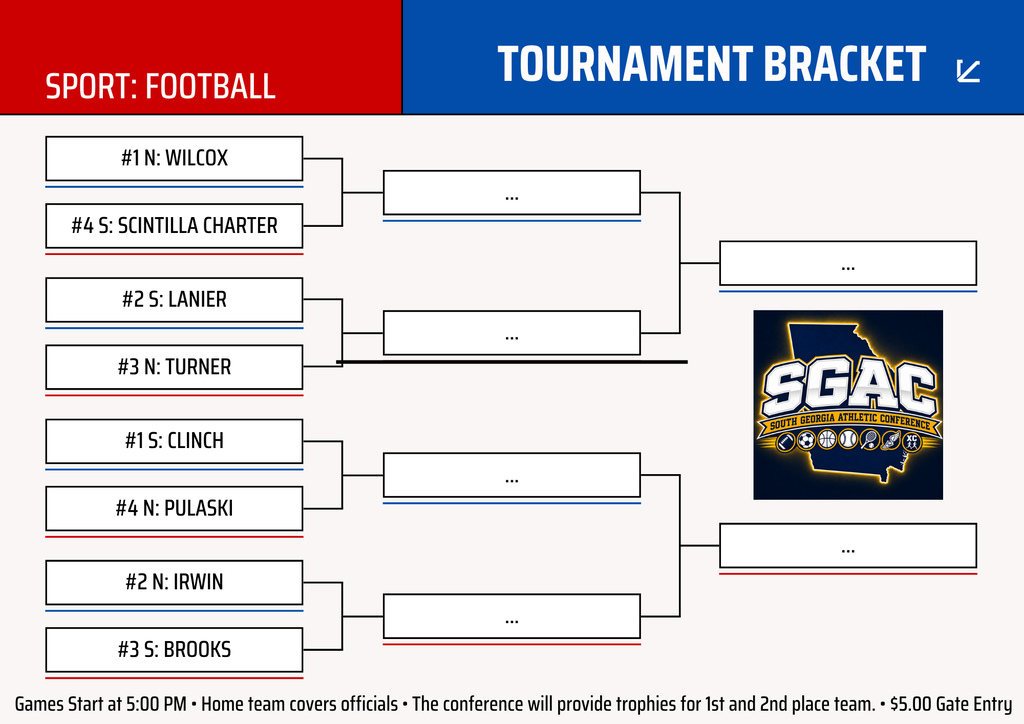Viewport: 1024px width, 724px height.
Task: Select the #4 S: SCINTILLA CHARTER box
Action: pos(174,226)
